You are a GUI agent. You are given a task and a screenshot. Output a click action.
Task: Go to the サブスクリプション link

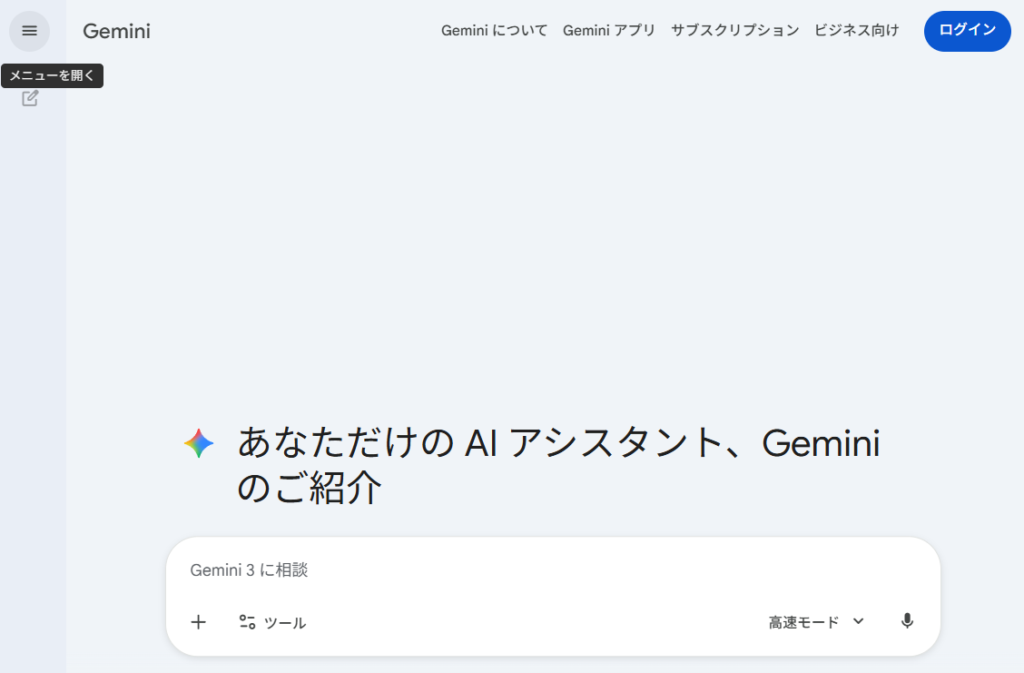tap(735, 31)
